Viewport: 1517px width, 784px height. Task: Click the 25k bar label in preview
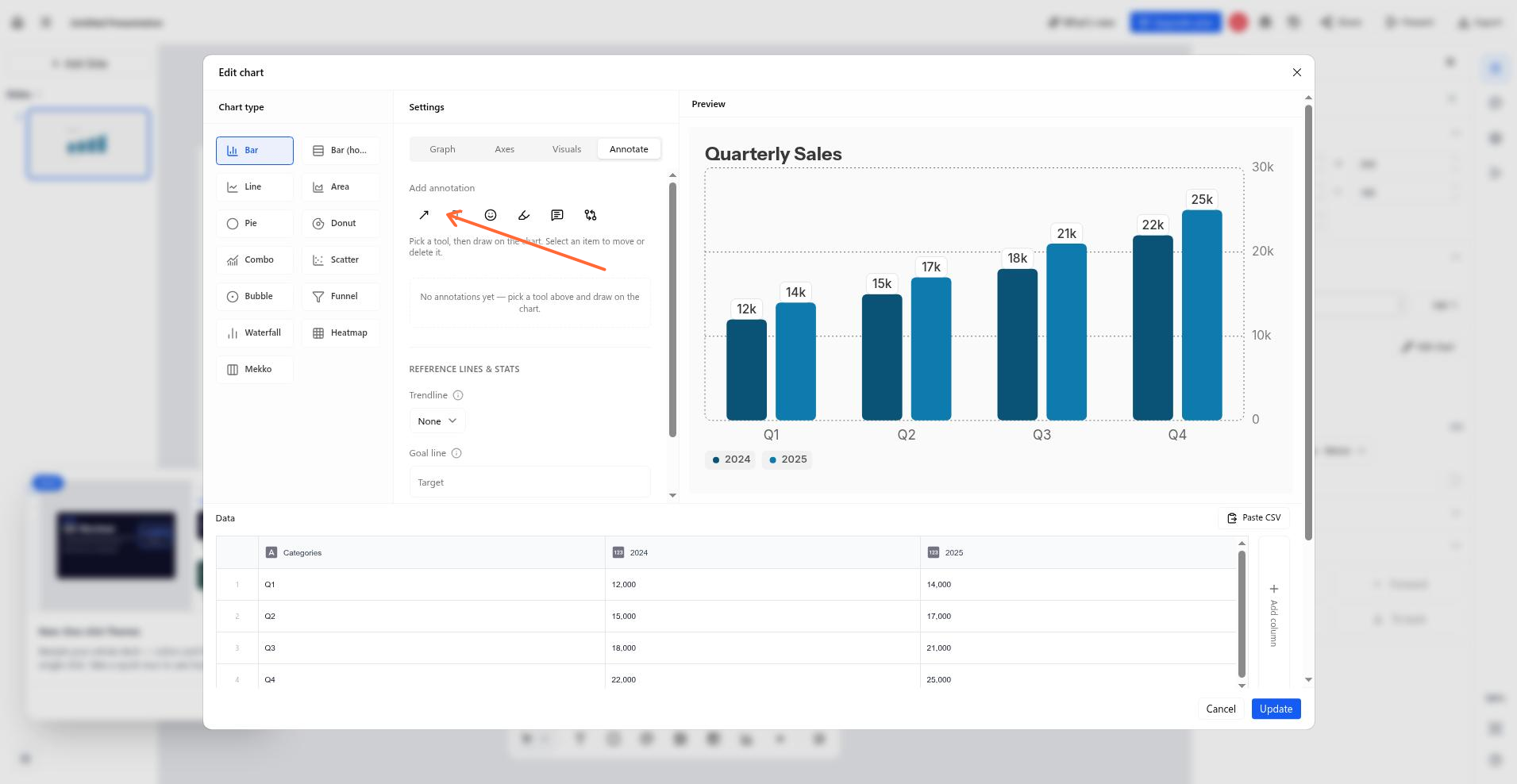click(1202, 199)
